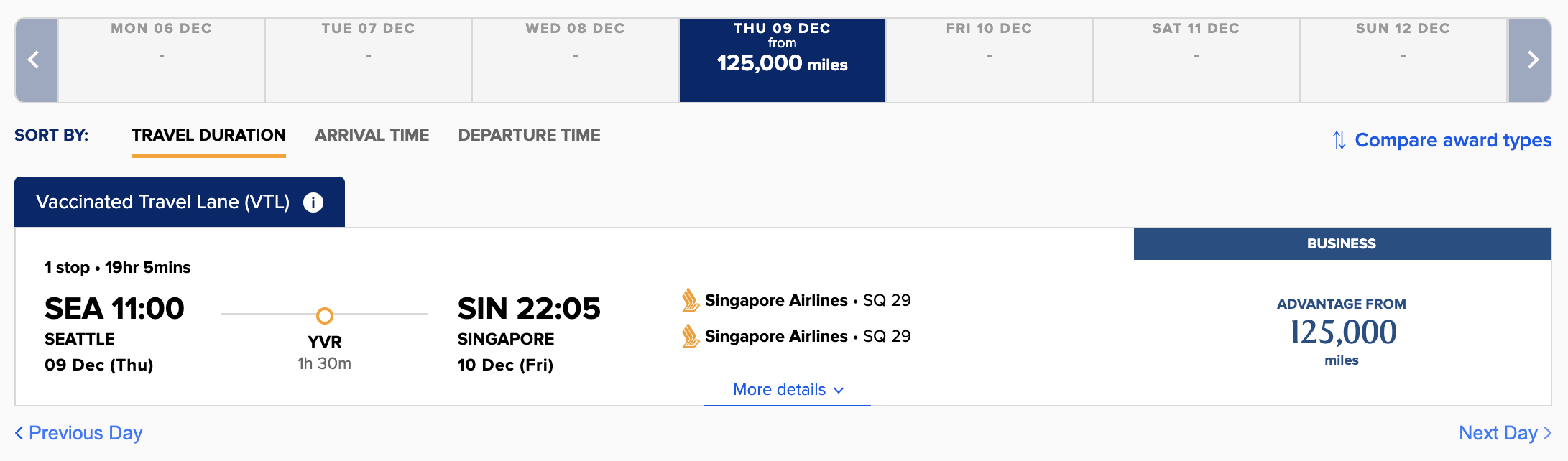
Task: Open the Vaccinated Travel Lane info icon
Action: pos(313,202)
